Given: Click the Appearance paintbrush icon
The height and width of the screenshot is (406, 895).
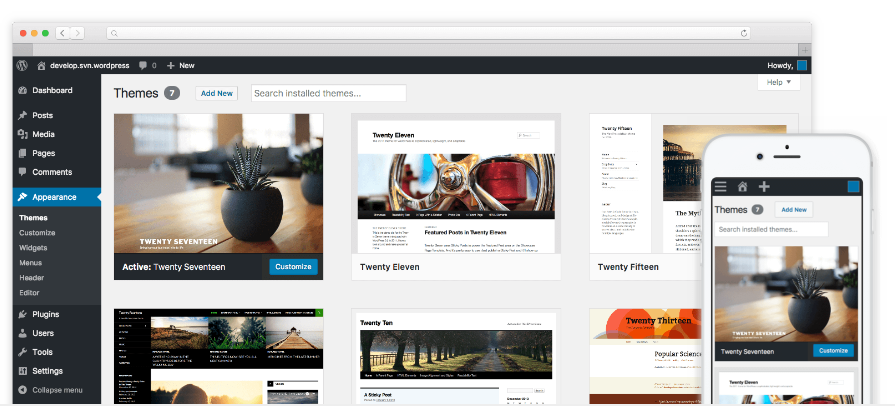Looking at the screenshot, I should tap(23, 197).
